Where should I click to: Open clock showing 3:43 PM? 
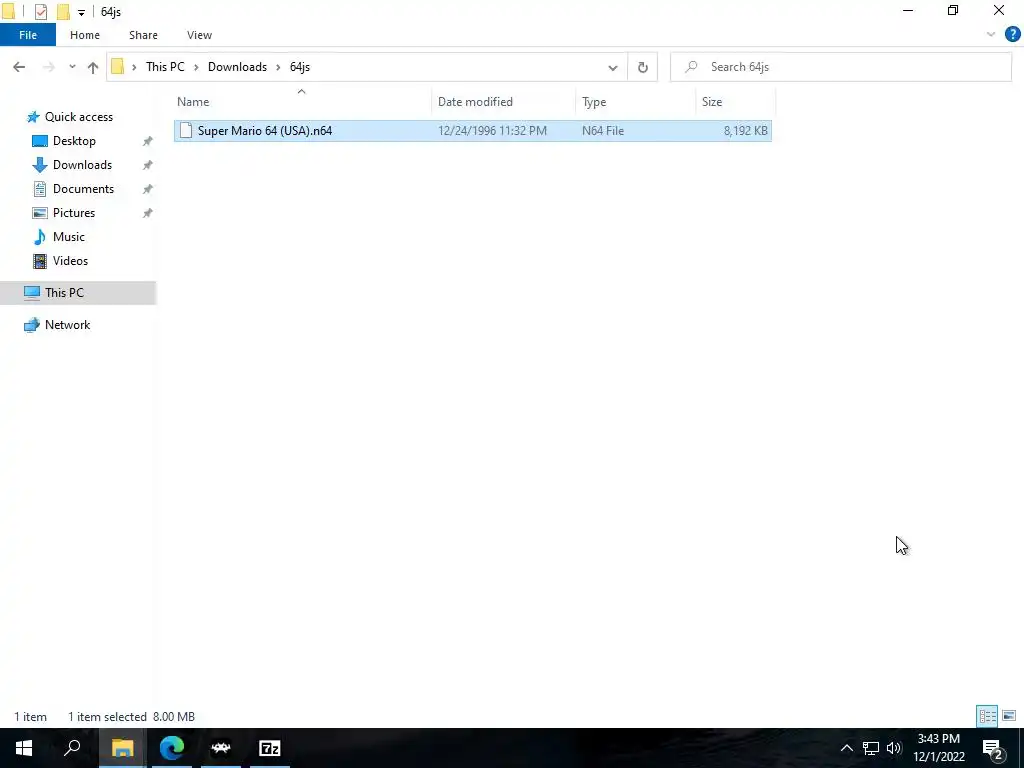pyautogui.click(x=938, y=748)
